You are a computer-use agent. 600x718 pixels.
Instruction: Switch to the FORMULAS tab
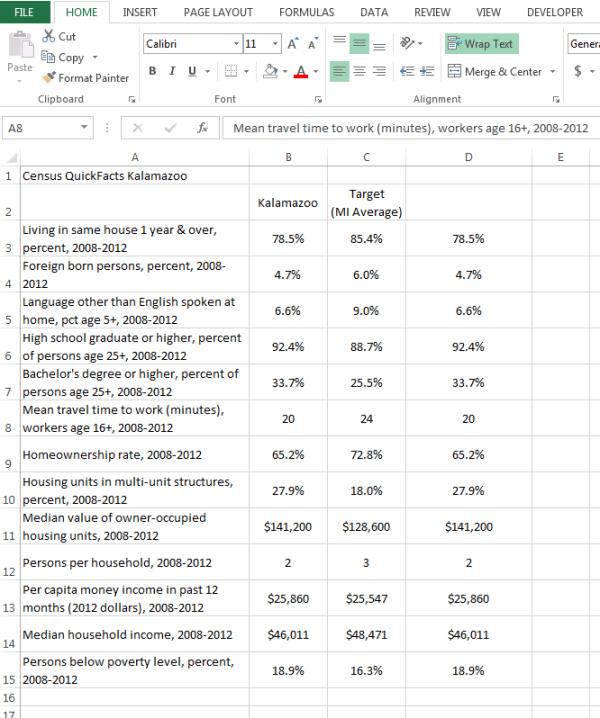306,12
